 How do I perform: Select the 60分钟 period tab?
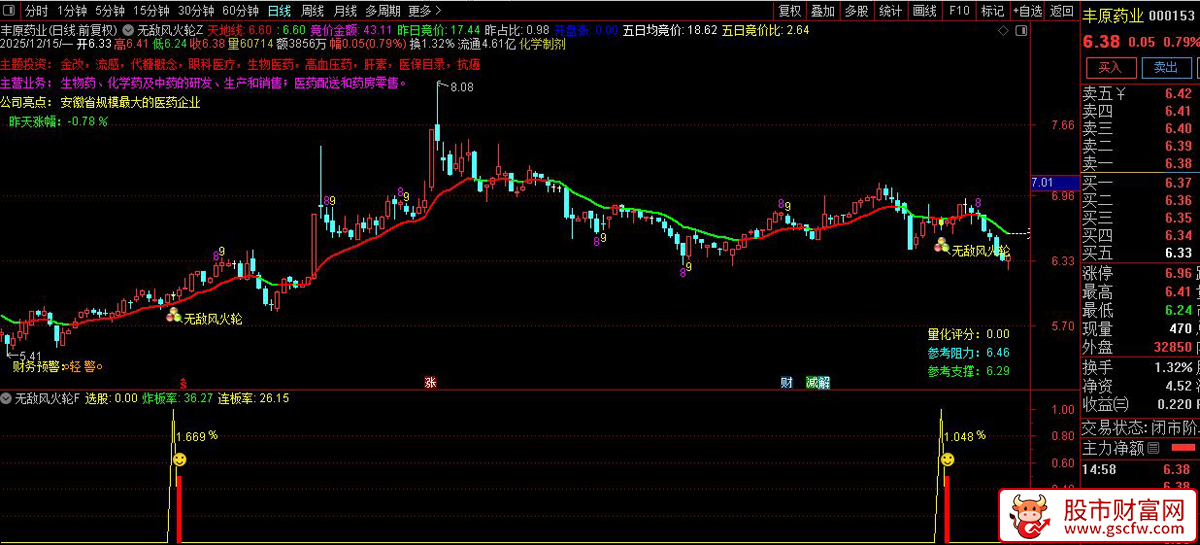pyautogui.click(x=240, y=11)
